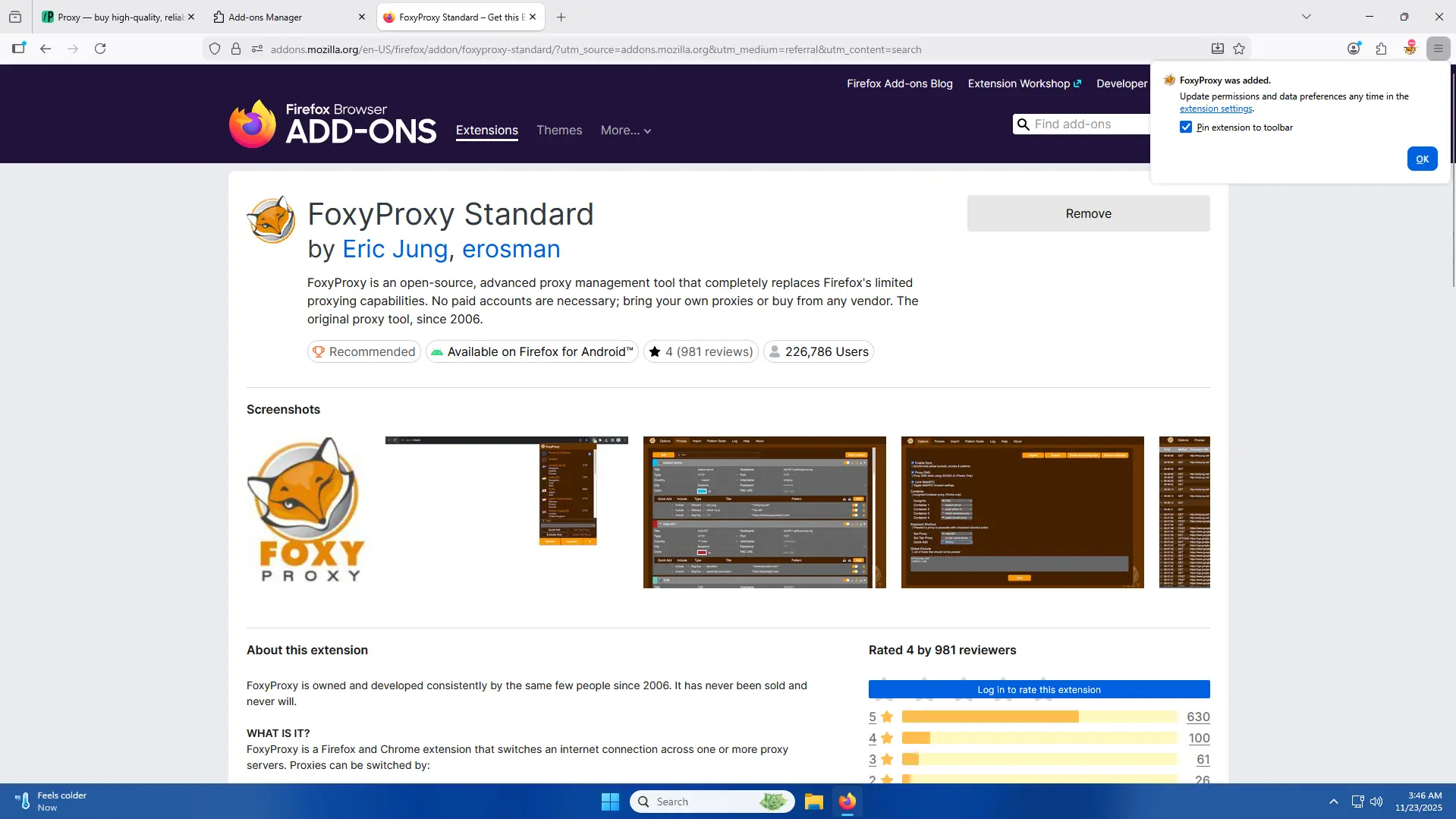
Task: Open the Firefox Add-ons Blog link
Action: tap(900, 83)
